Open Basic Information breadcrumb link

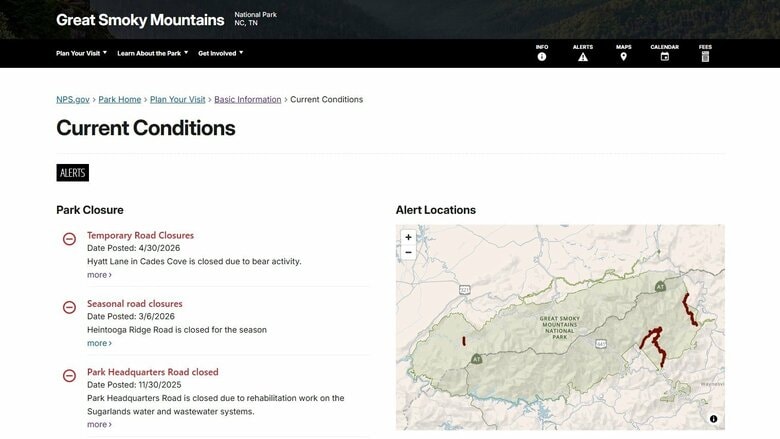click(x=248, y=99)
